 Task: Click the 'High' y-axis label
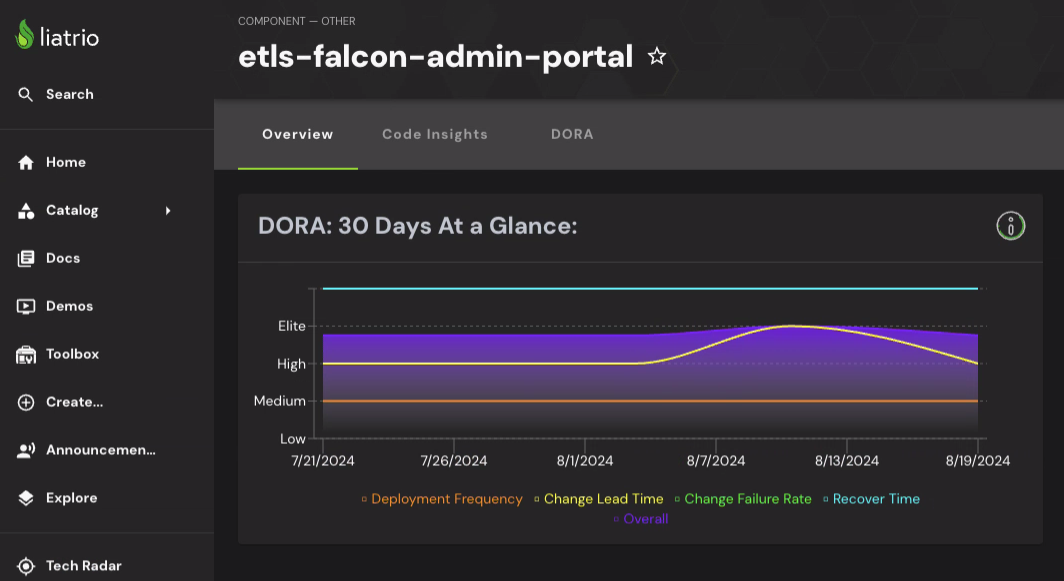[x=291, y=364]
